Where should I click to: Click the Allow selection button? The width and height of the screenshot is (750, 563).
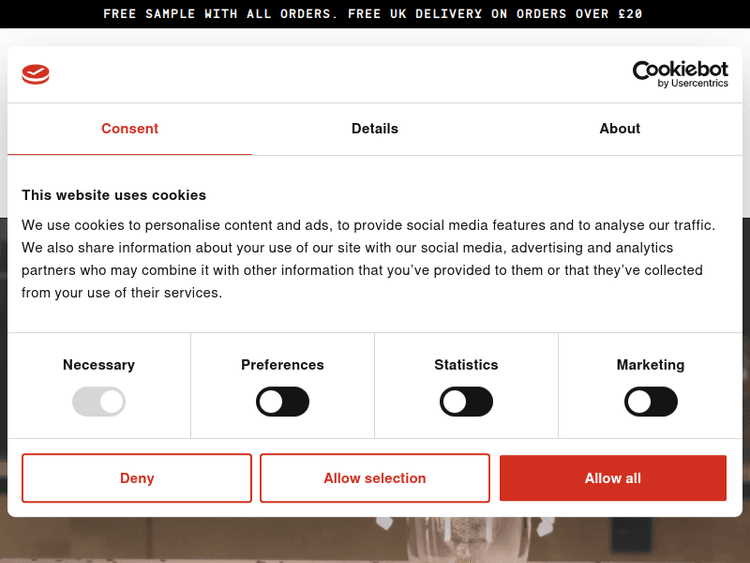pyautogui.click(x=375, y=478)
